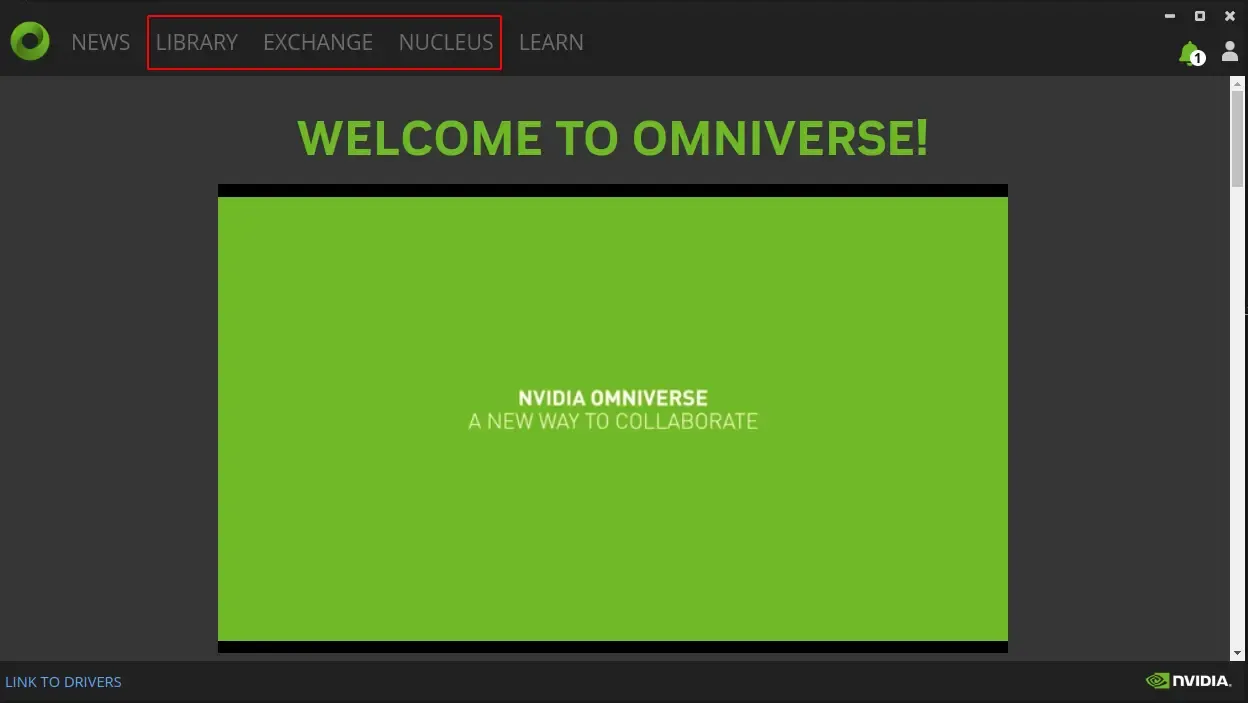Click the Omniverse green ring logo
The image size is (1248, 703).
pyautogui.click(x=30, y=41)
